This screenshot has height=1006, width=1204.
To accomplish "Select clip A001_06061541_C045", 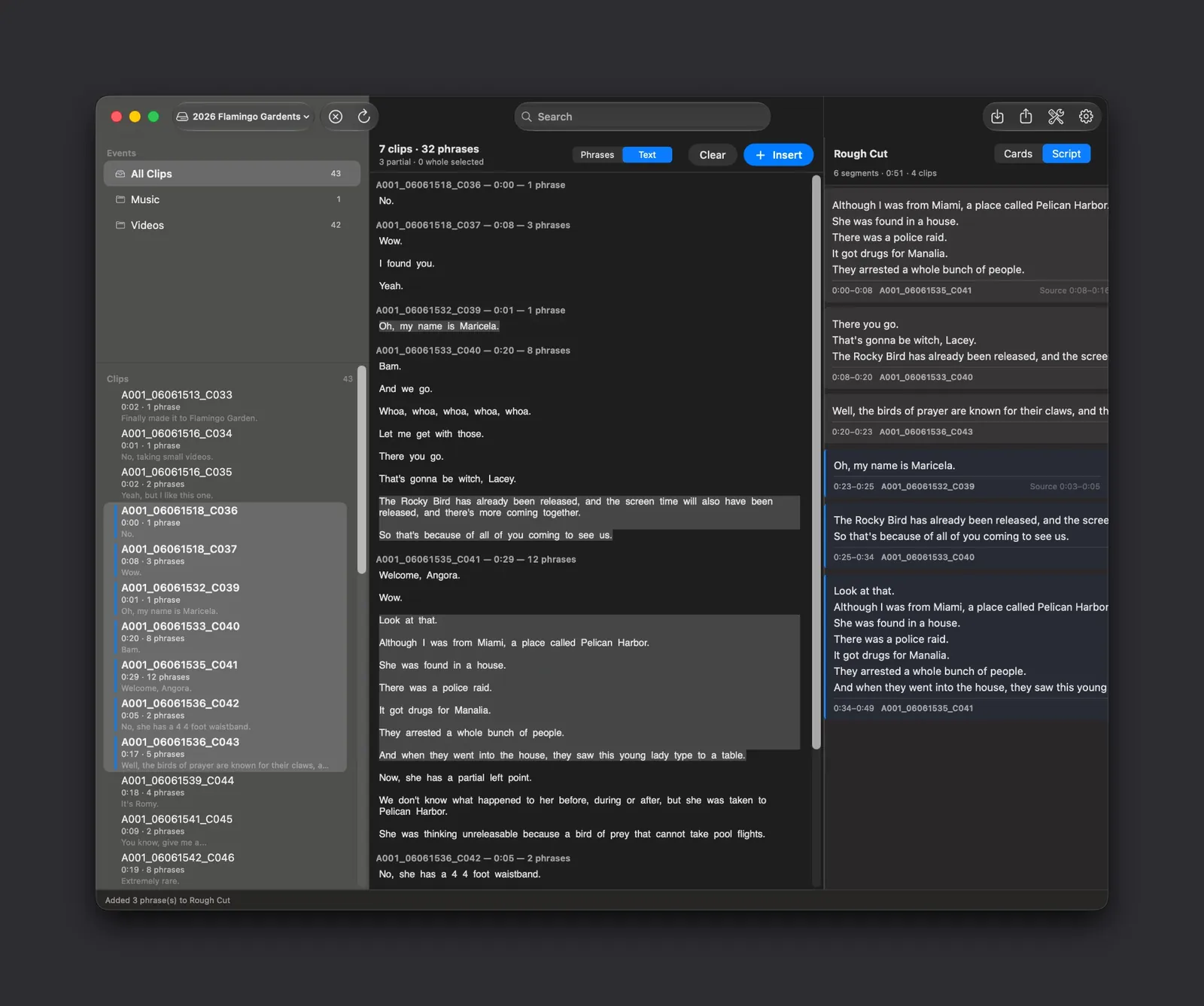I will pyautogui.click(x=226, y=830).
